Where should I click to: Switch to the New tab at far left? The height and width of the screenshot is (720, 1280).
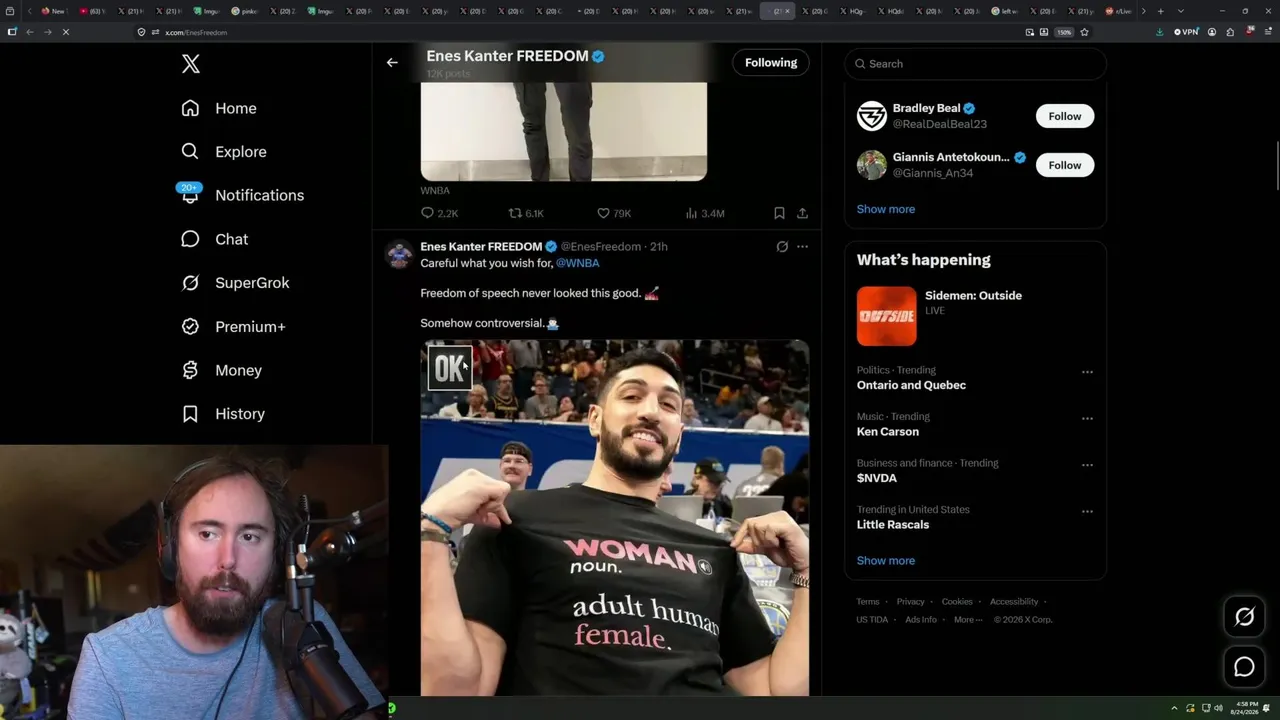[x=53, y=11]
